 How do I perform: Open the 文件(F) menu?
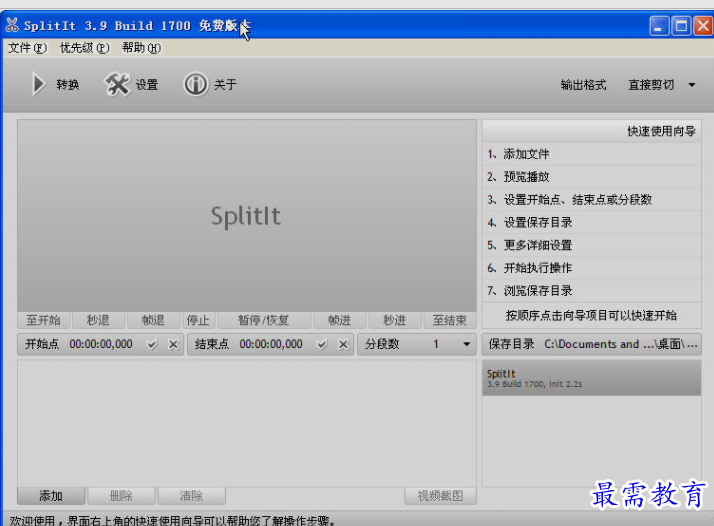tap(27, 48)
